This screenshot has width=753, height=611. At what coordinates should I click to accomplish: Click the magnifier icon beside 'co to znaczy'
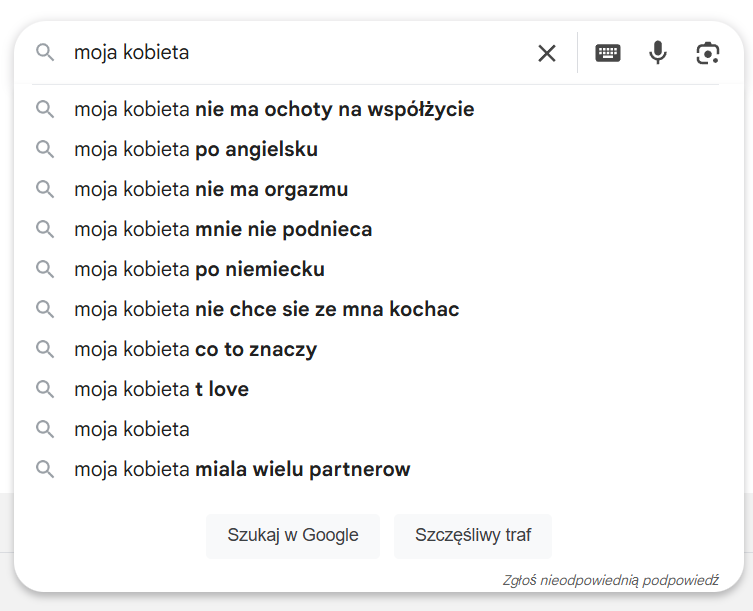tap(45, 349)
